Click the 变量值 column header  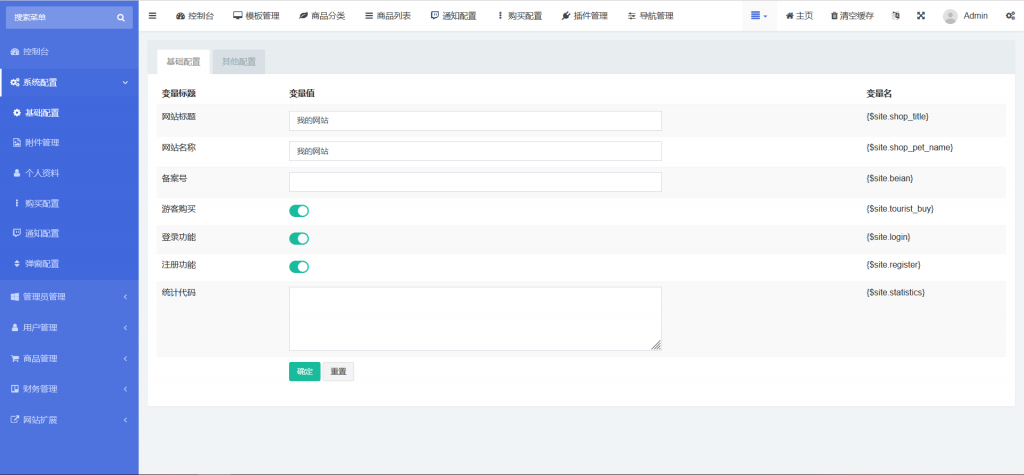pos(302,93)
